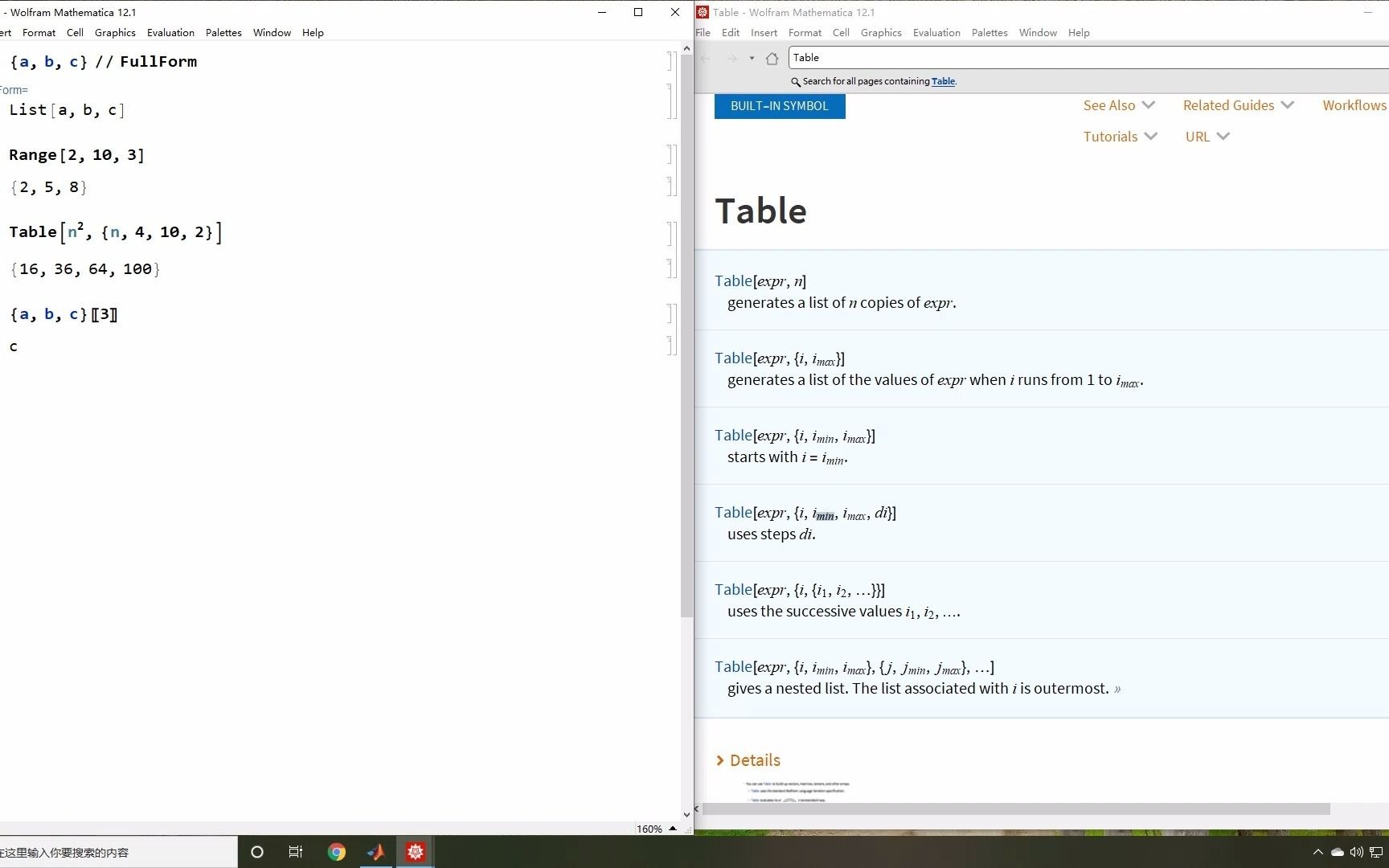The image size is (1389, 868).
Task: Open the Help menu in the notebook window
Action: point(313,33)
